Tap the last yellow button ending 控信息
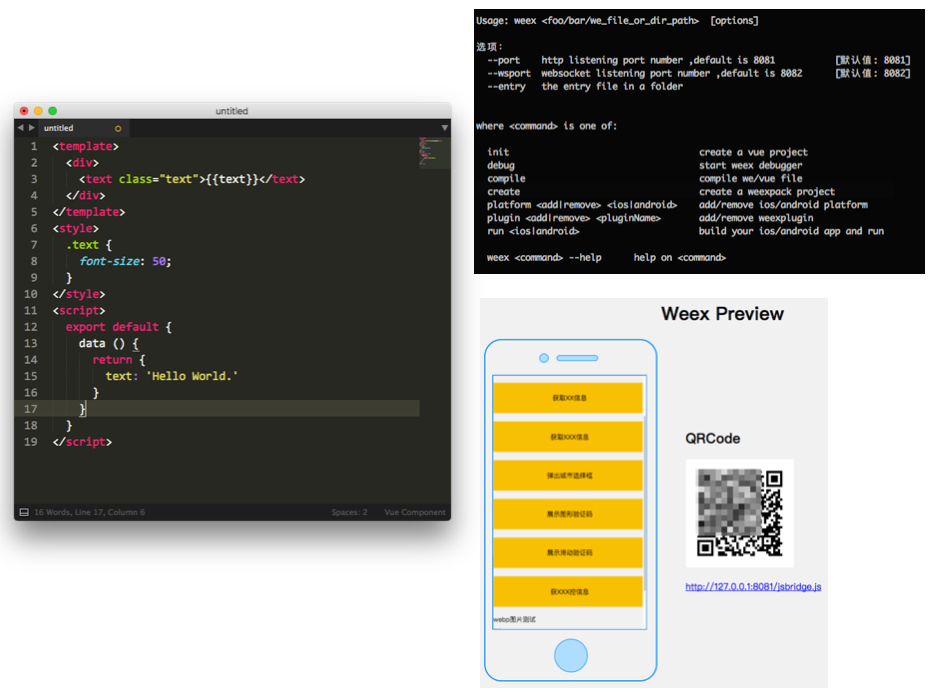 (568, 591)
